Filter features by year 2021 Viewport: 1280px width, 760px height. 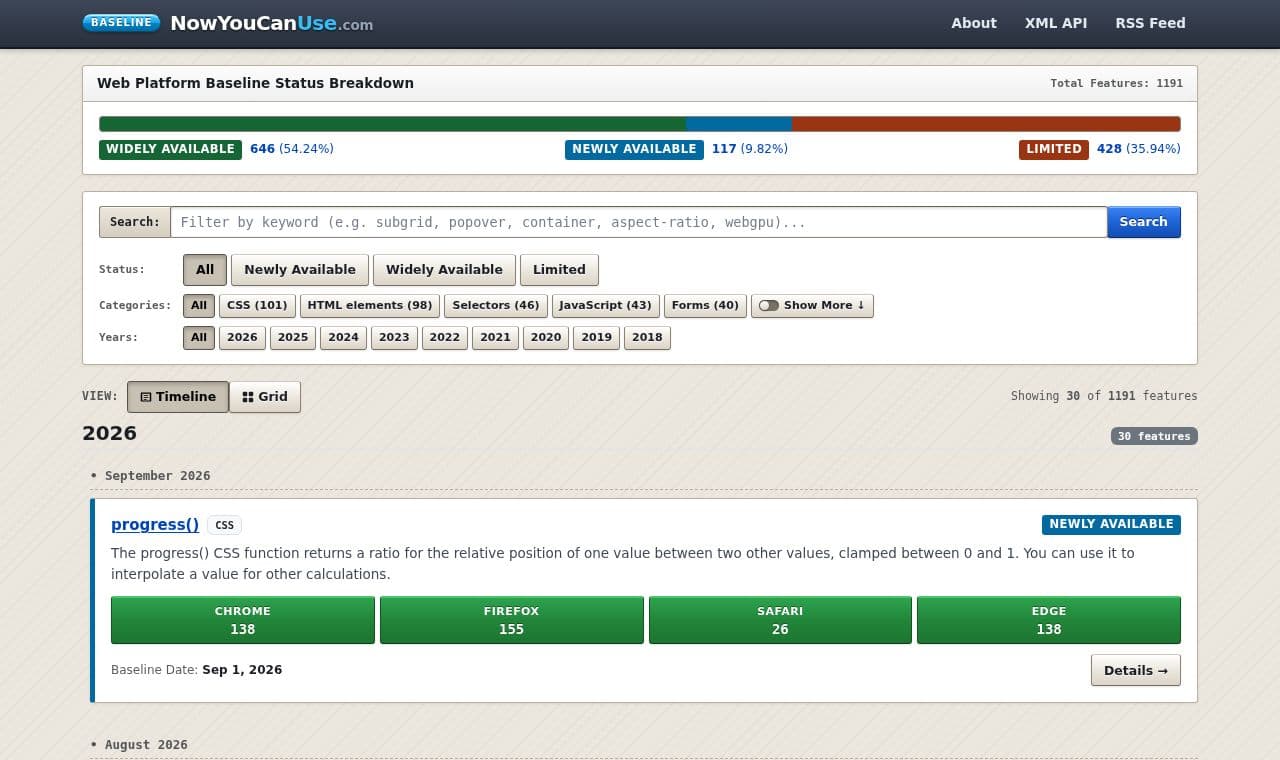click(495, 337)
